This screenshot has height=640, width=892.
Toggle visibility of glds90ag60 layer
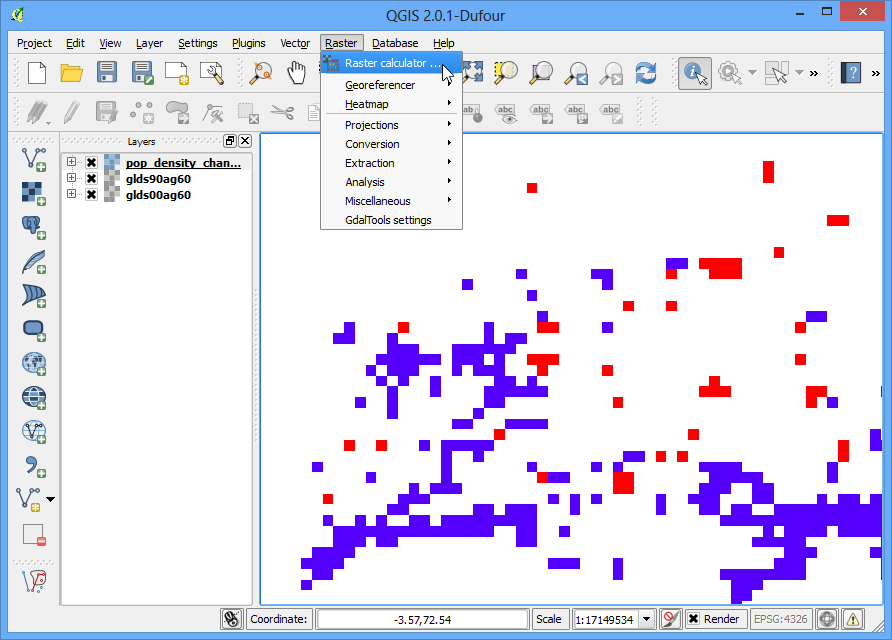(x=91, y=179)
